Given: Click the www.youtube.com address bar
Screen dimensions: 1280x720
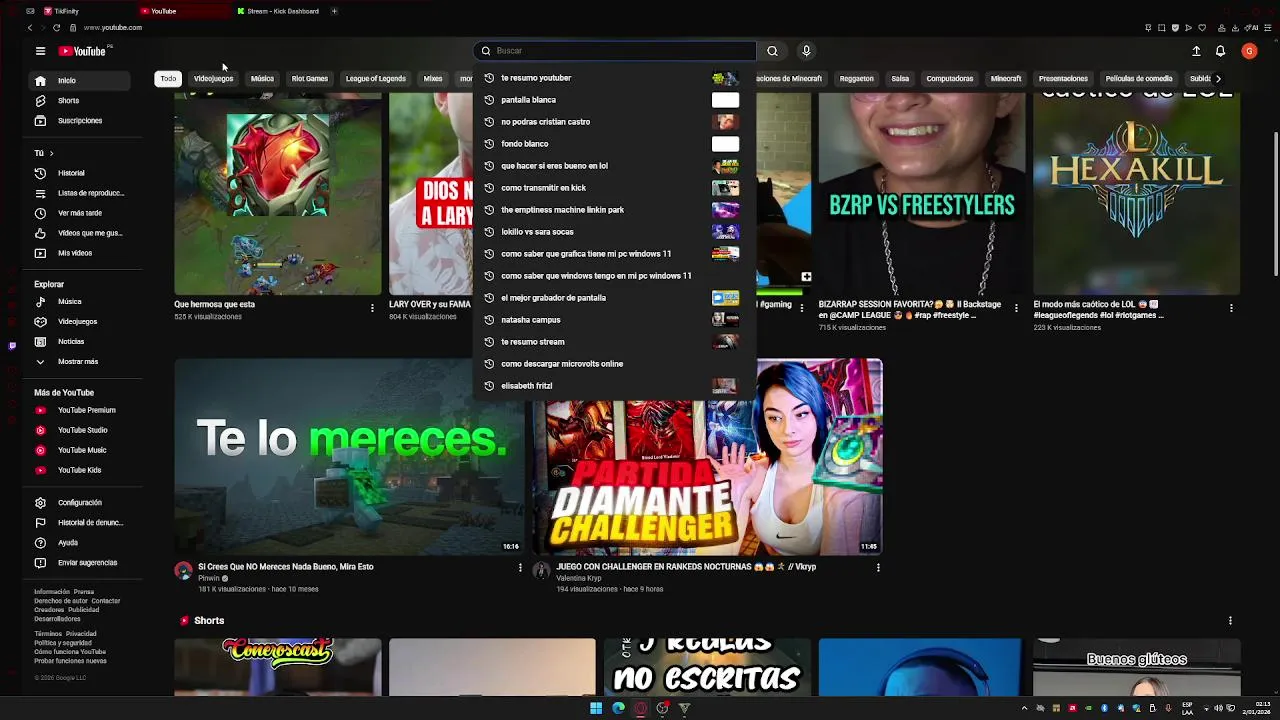Looking at the screenshot, I should (113, 28).
